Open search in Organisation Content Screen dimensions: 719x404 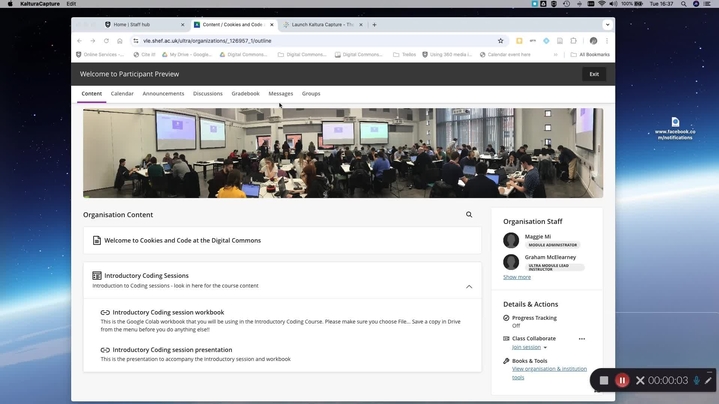pyautogui.click(x=469, y=215)
